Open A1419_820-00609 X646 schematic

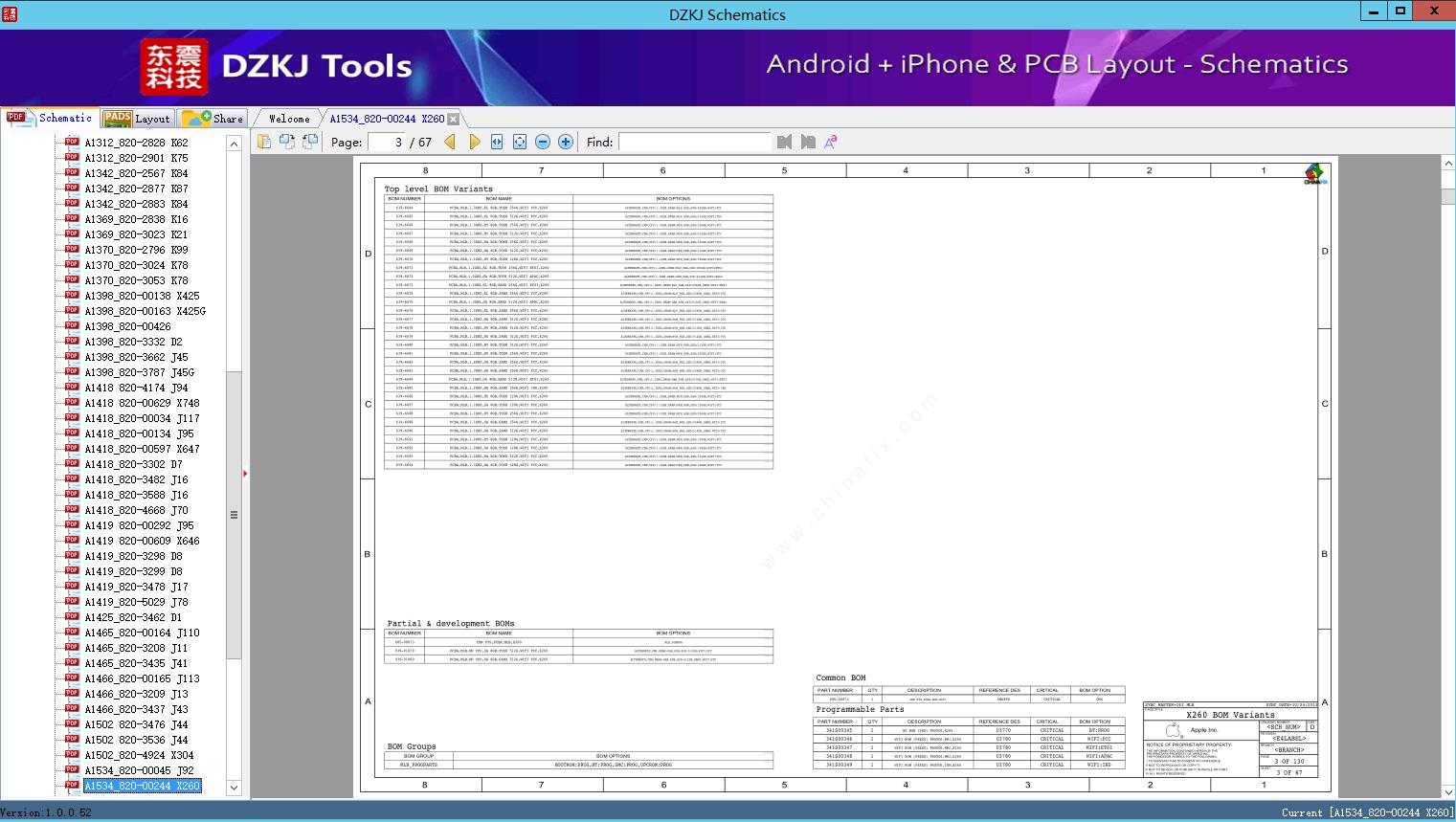click(142, 541)
